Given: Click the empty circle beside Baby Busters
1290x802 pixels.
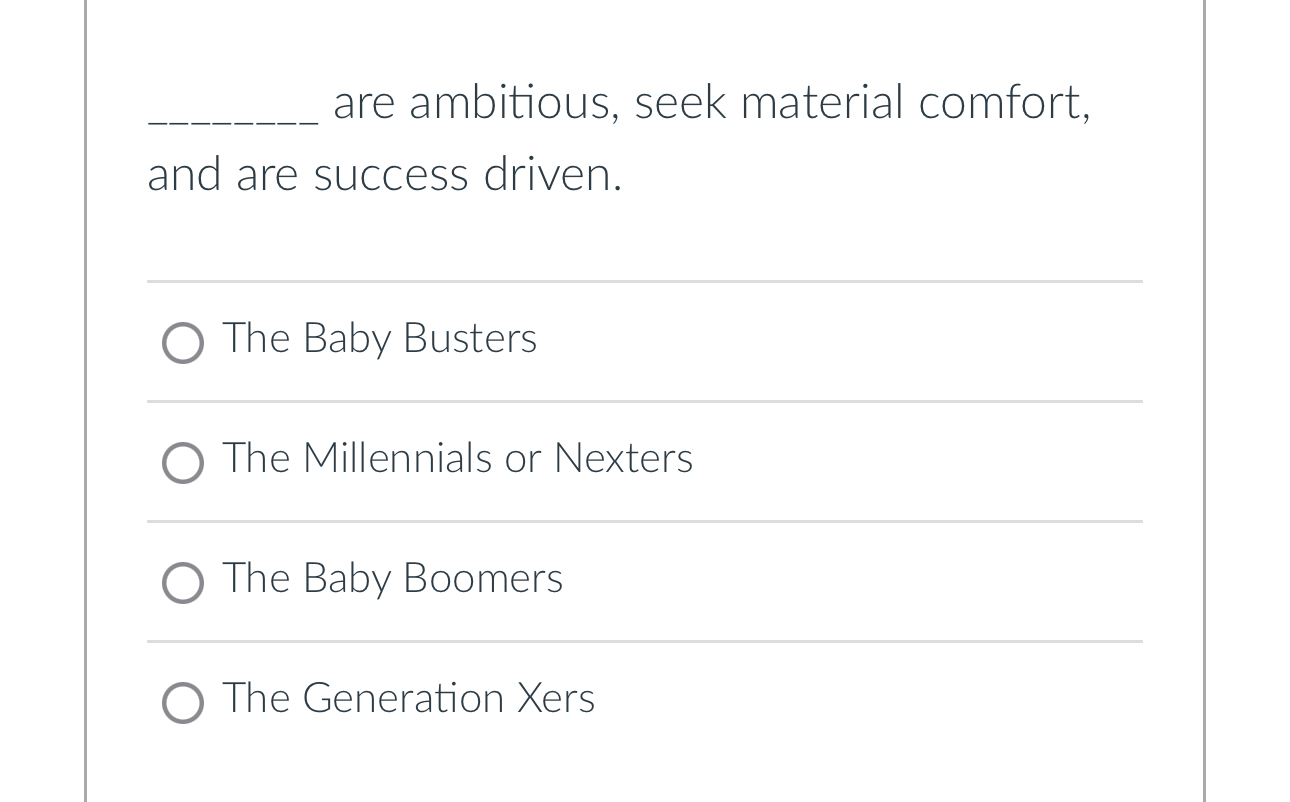Looking at the screenshot, I should click(x=183, y=343).
